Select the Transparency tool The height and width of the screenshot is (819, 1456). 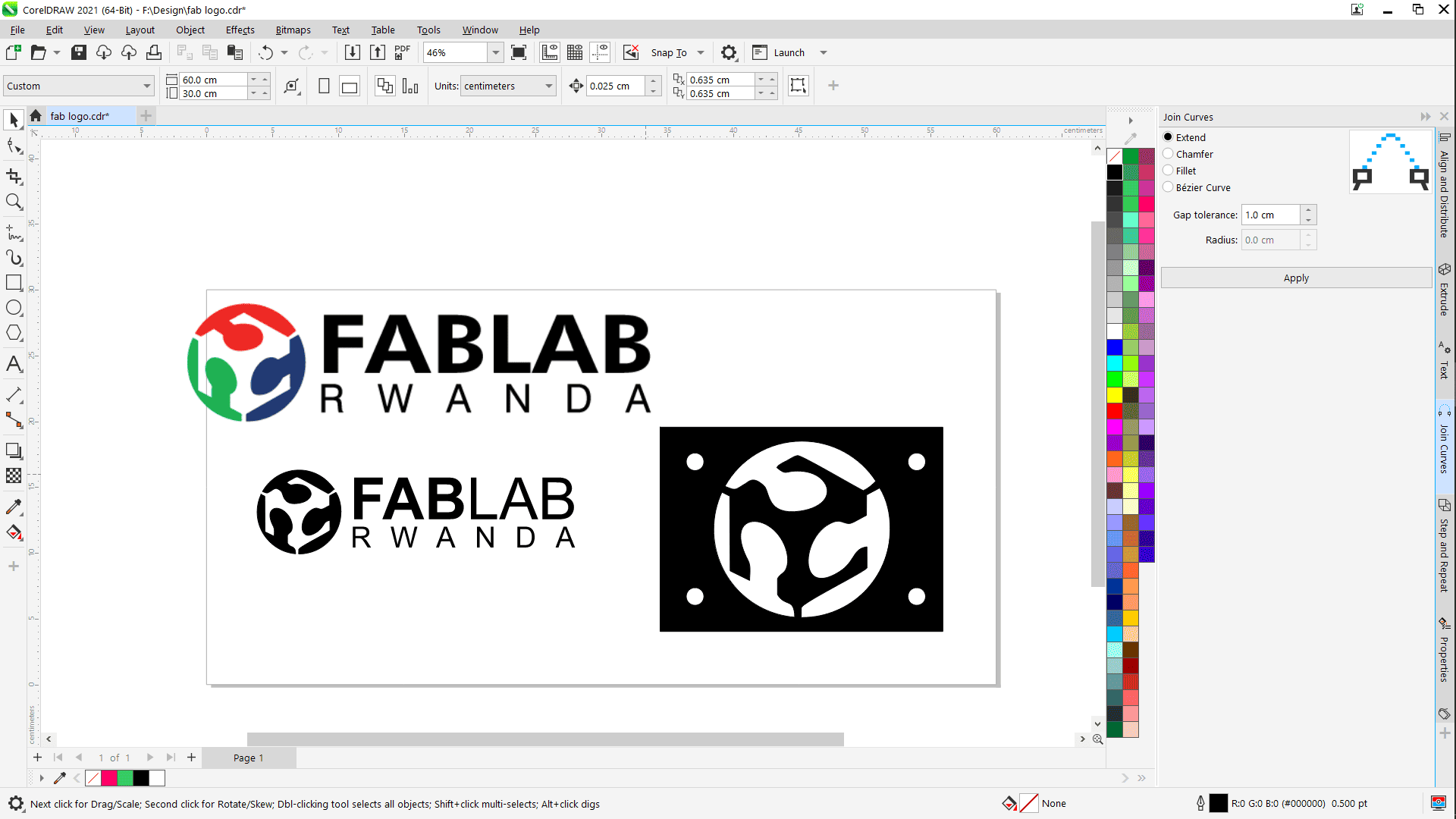point(14,476)
